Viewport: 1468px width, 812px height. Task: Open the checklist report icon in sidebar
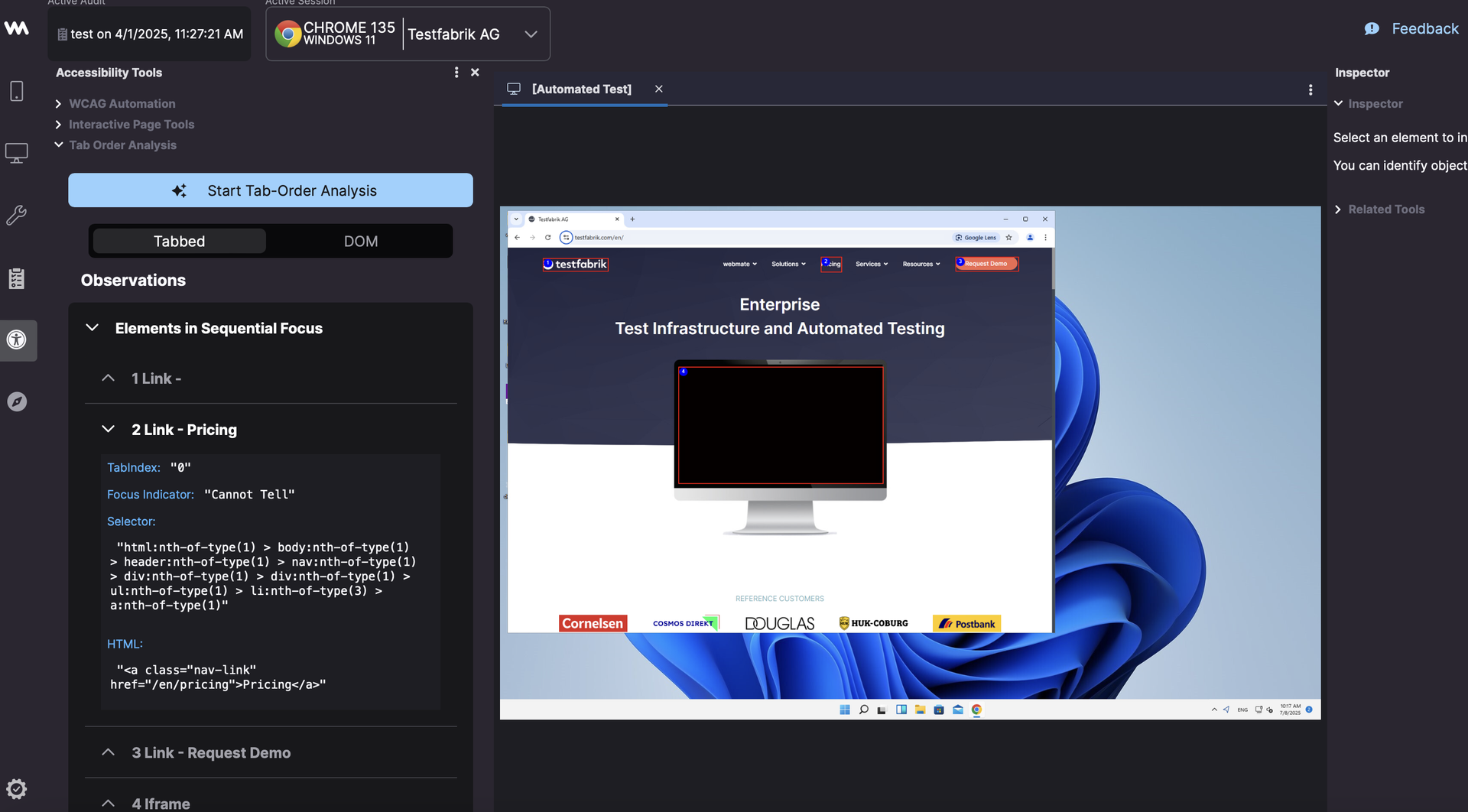click(16, 278)
